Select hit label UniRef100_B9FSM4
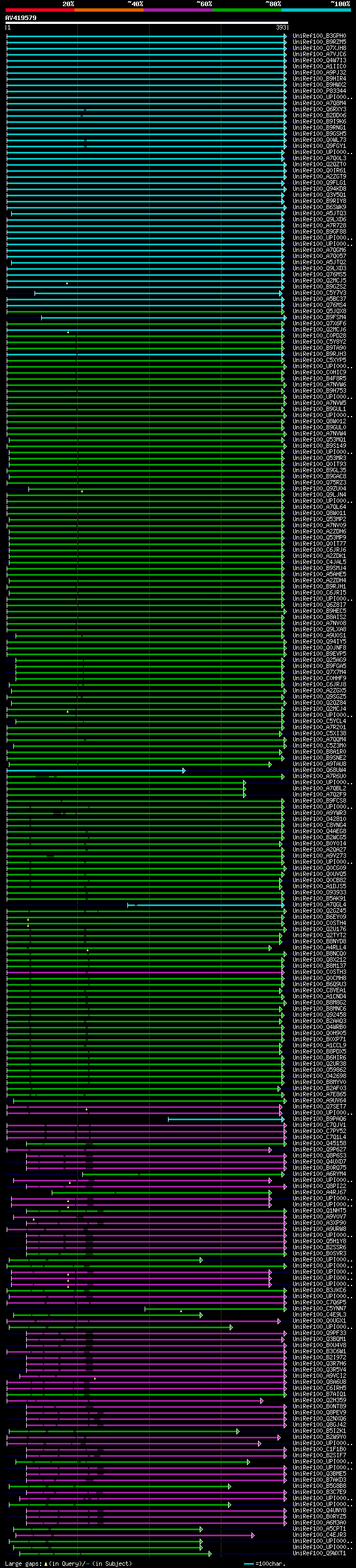This screenshot has height=1568, width=356. (x=319, y=318)
